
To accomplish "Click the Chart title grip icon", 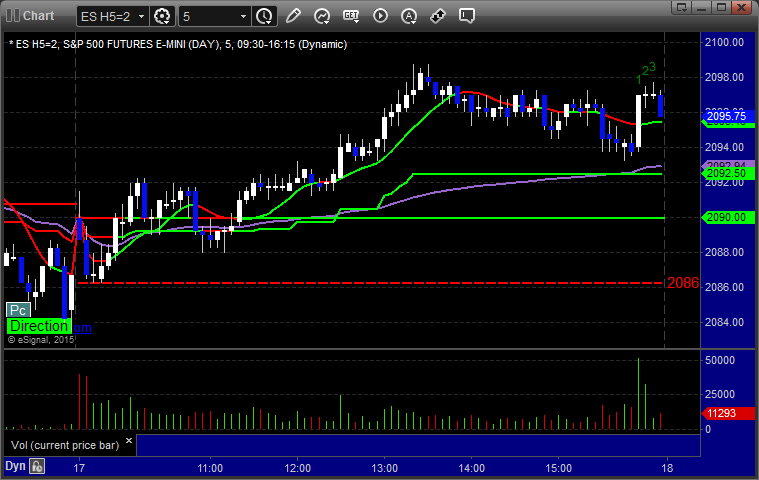I will click(x=13, y=15).
